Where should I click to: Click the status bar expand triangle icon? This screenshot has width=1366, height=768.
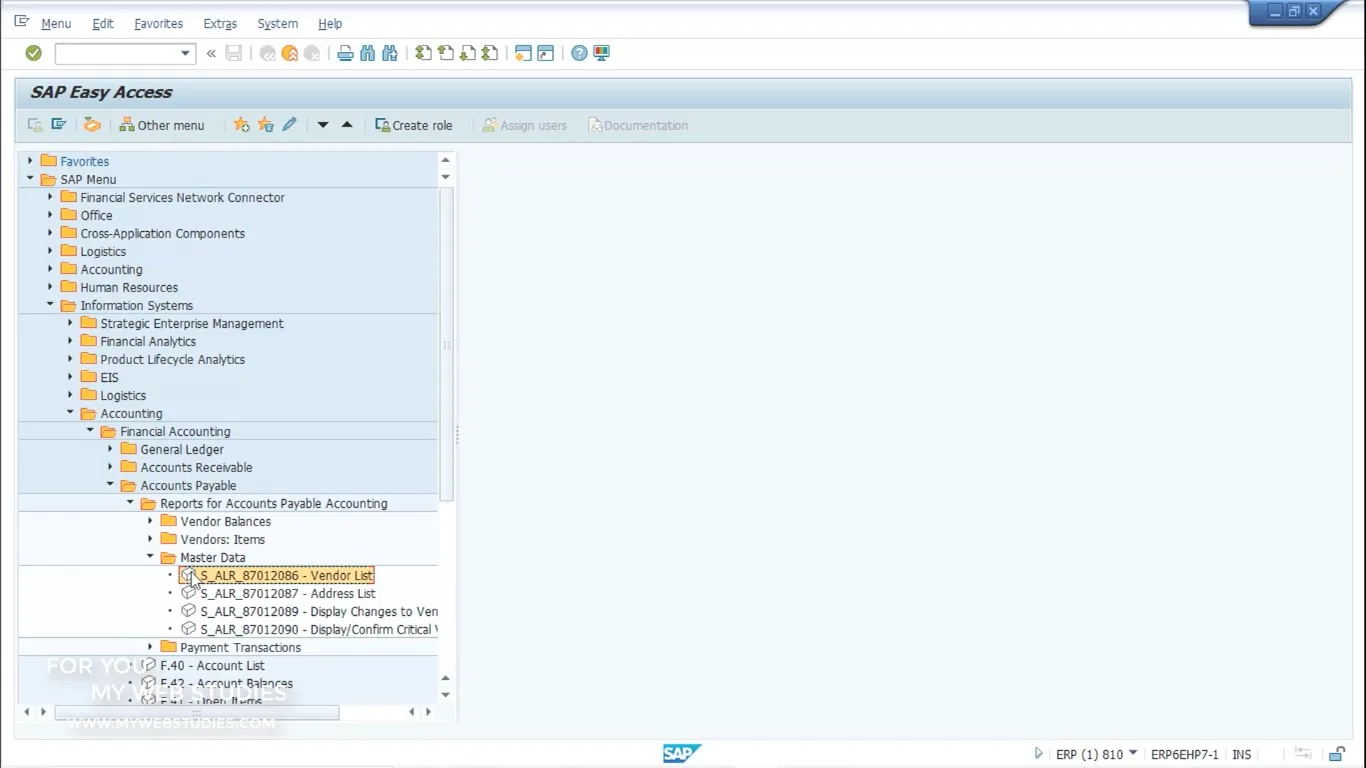1038,754
